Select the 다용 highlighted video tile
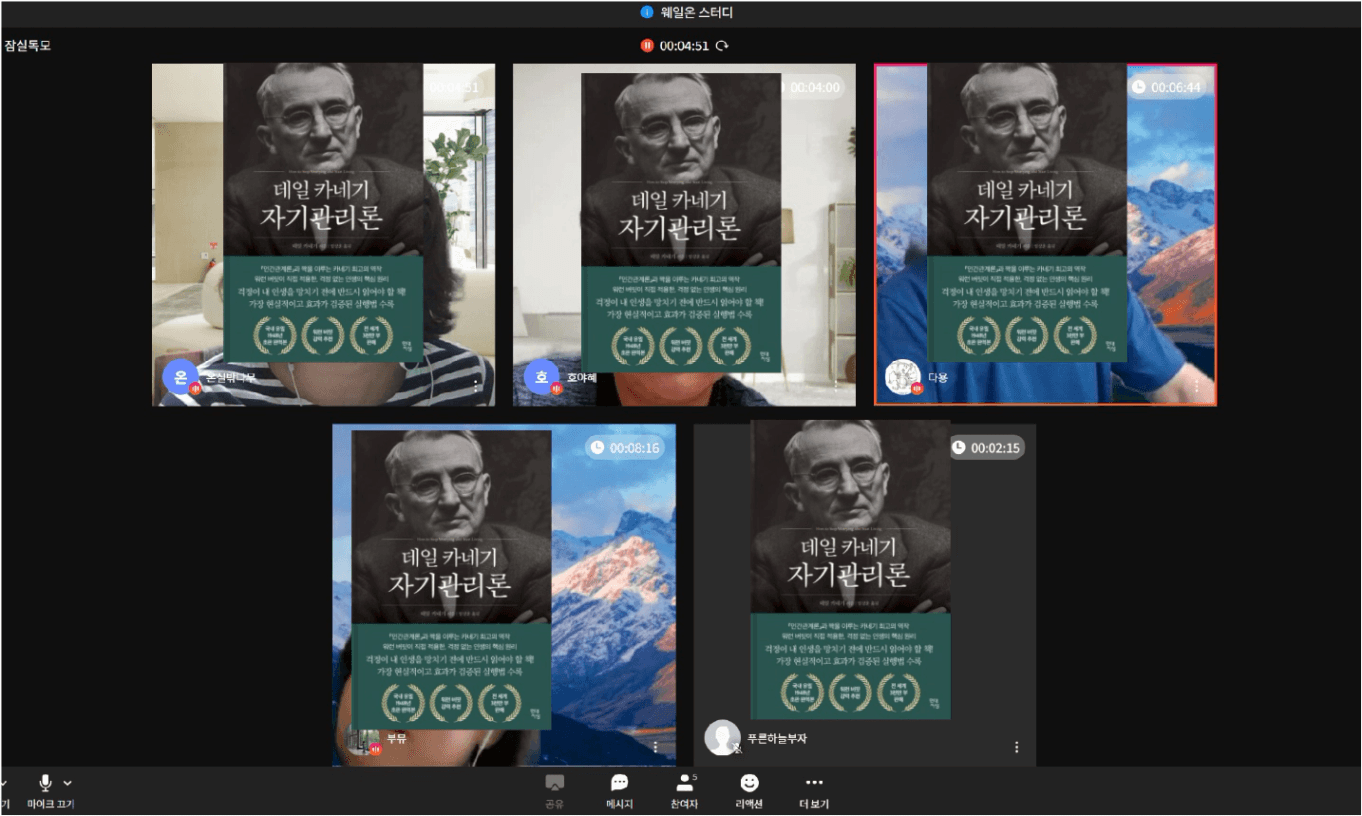The height and width of the screenshot is (816, 1362). pos(1046,235)
